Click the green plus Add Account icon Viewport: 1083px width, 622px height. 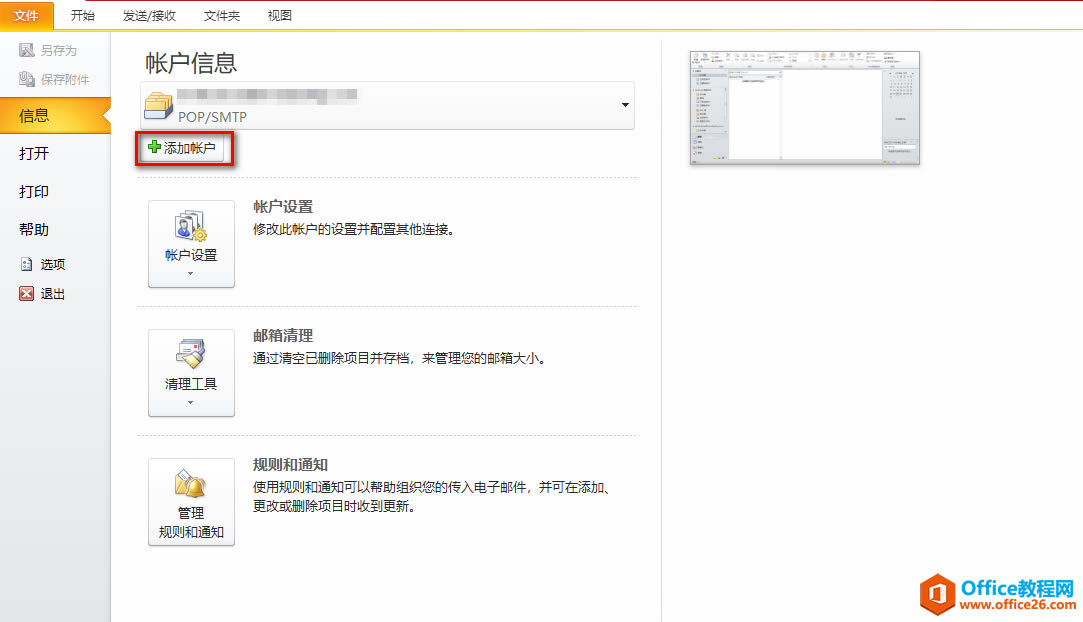(154, 148)
